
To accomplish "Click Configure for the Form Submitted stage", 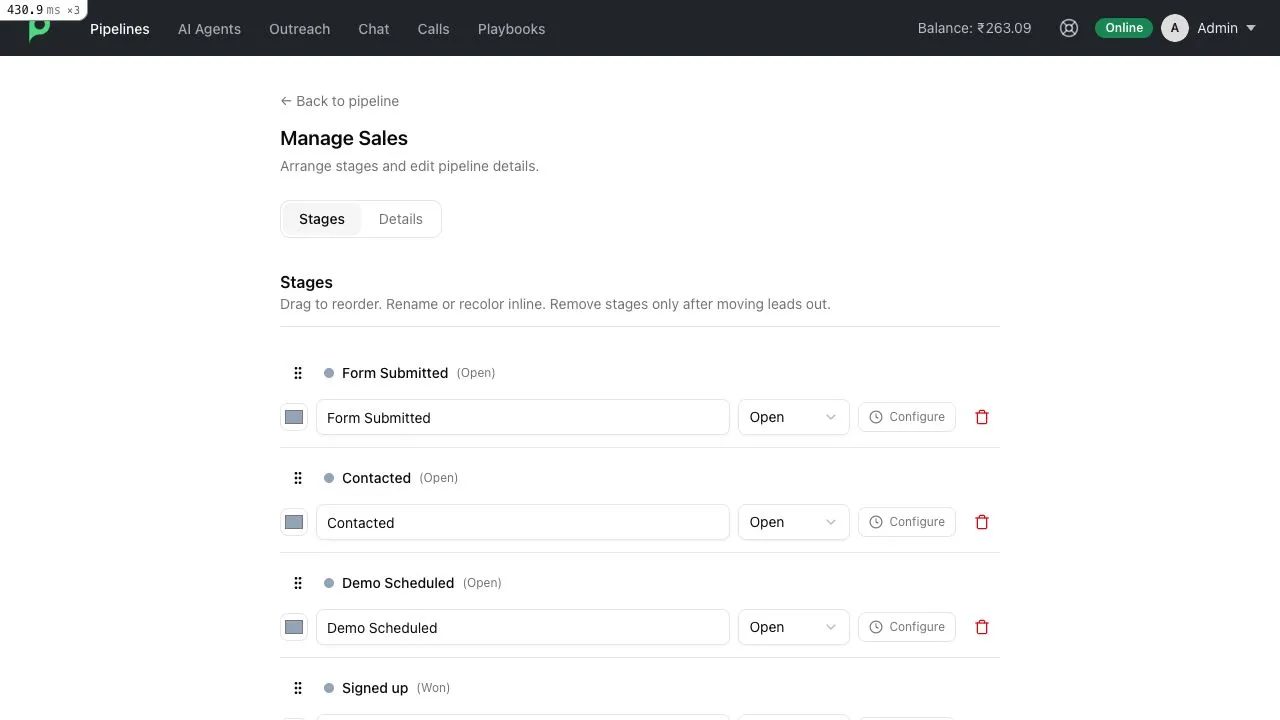I will coord(907,417).
